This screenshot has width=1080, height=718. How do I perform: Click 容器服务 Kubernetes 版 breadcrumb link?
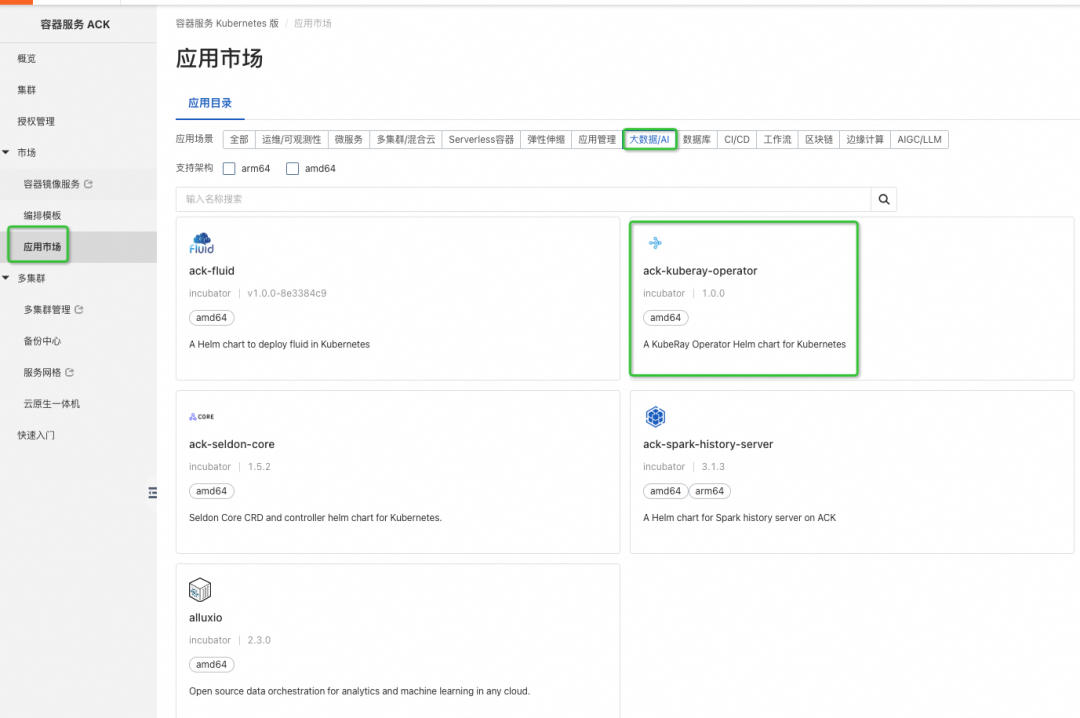[x=227, y=23]
